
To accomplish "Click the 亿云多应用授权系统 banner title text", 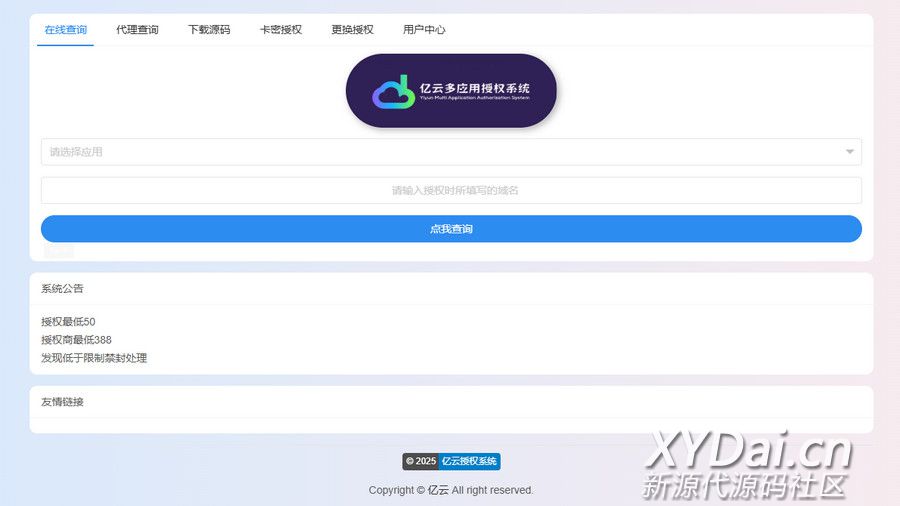I will [474, 88].
